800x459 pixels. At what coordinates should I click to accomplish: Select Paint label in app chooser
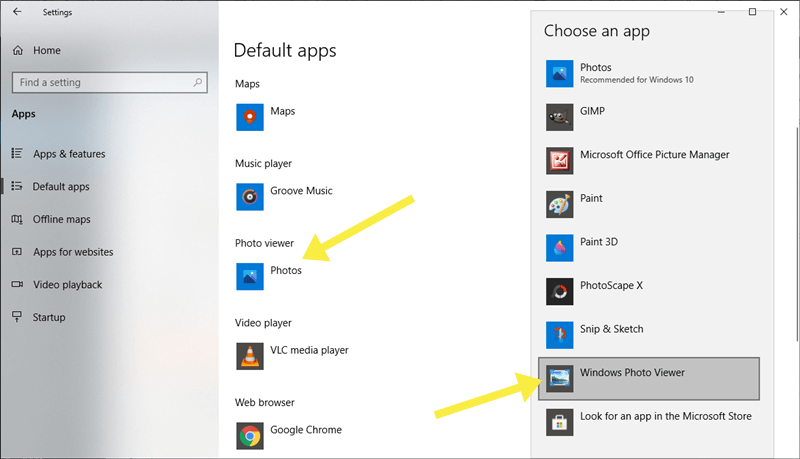[591, 198]
